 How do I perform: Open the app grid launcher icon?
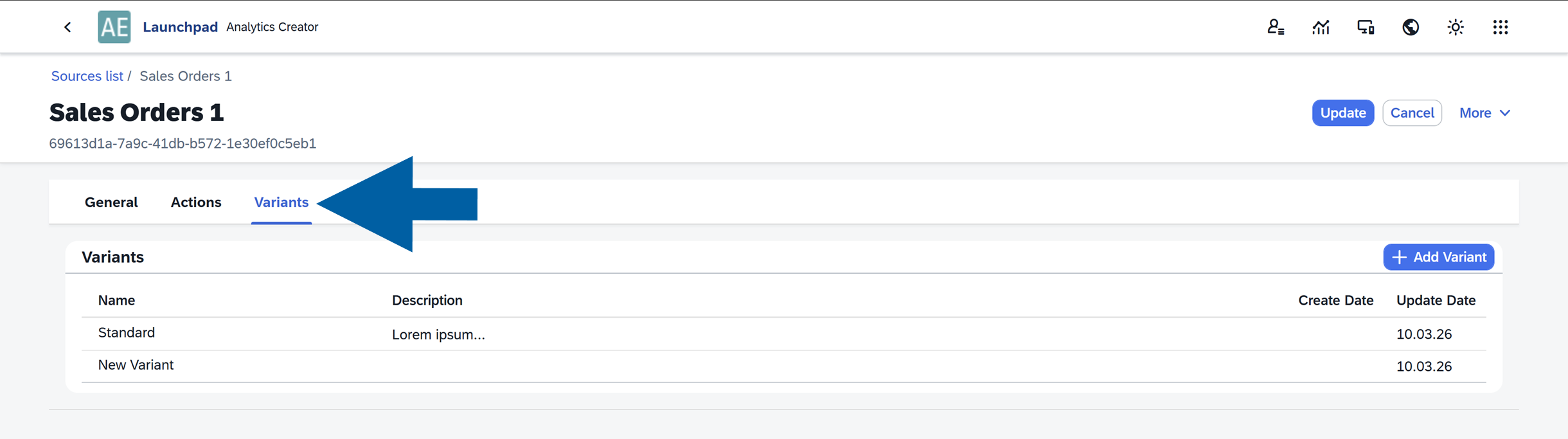pos(1501,26)
